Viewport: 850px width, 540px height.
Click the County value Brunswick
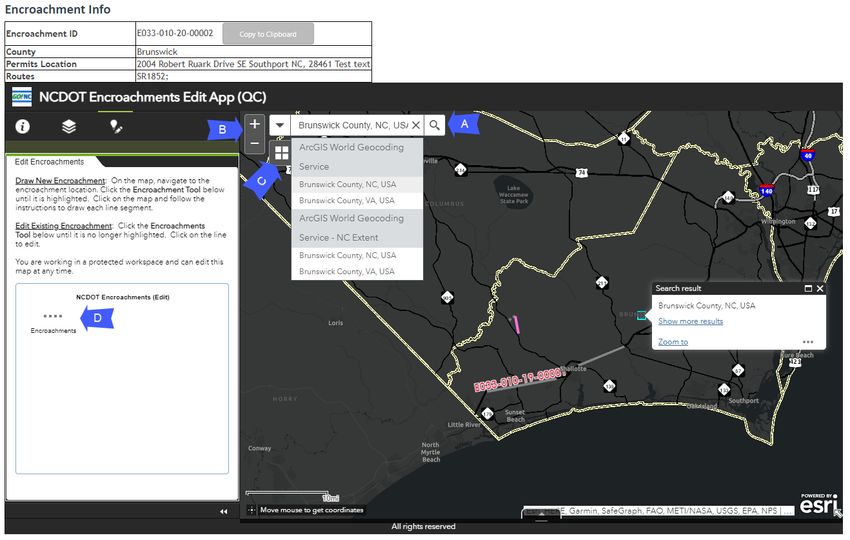click(157, 52)
